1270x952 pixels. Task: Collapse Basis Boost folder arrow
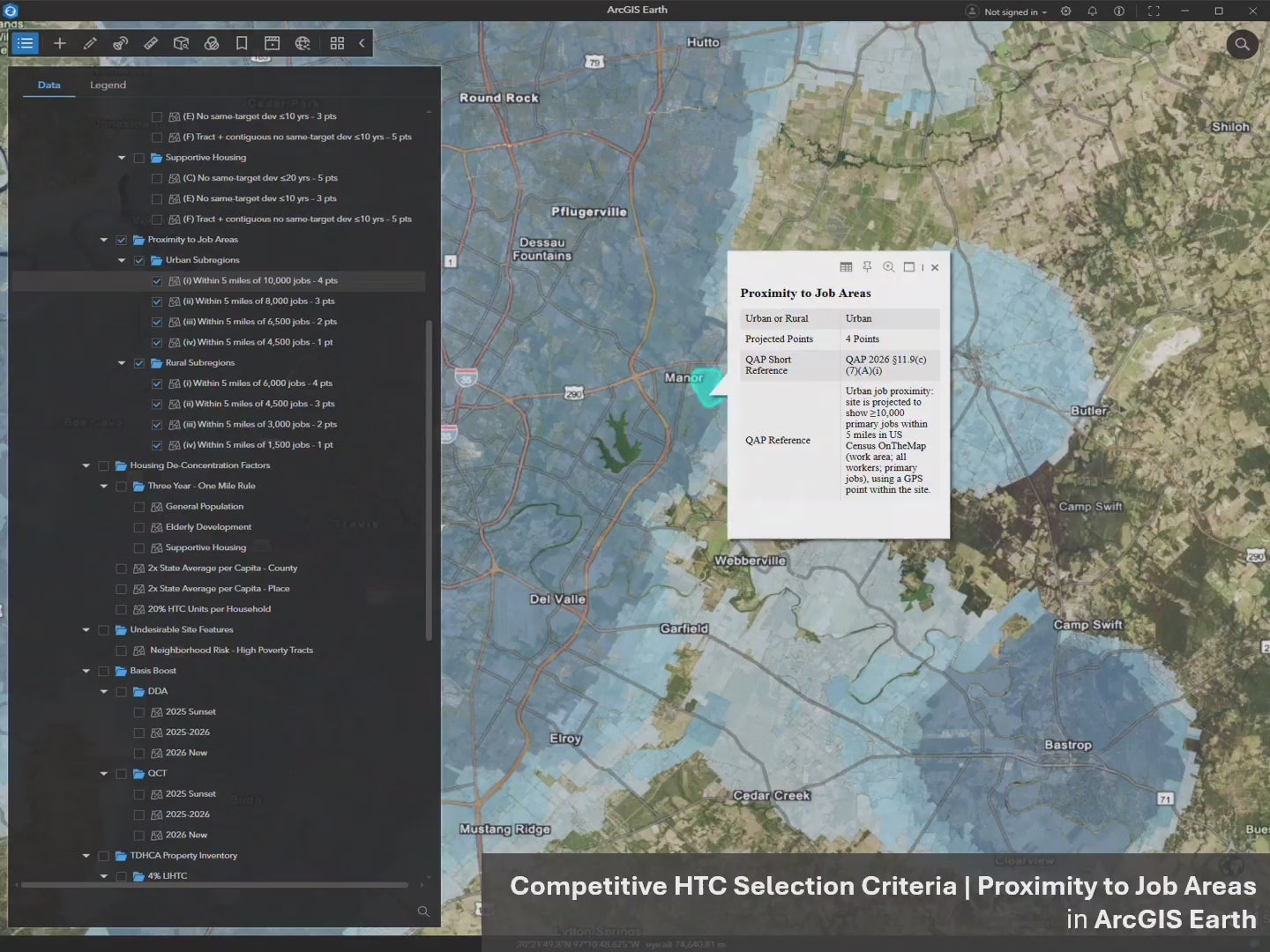click(x=86, y=671)
